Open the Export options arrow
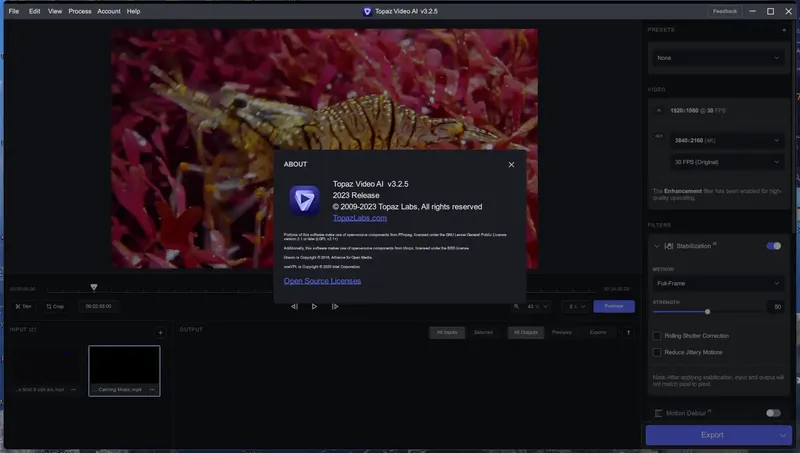 pos(783,435)
